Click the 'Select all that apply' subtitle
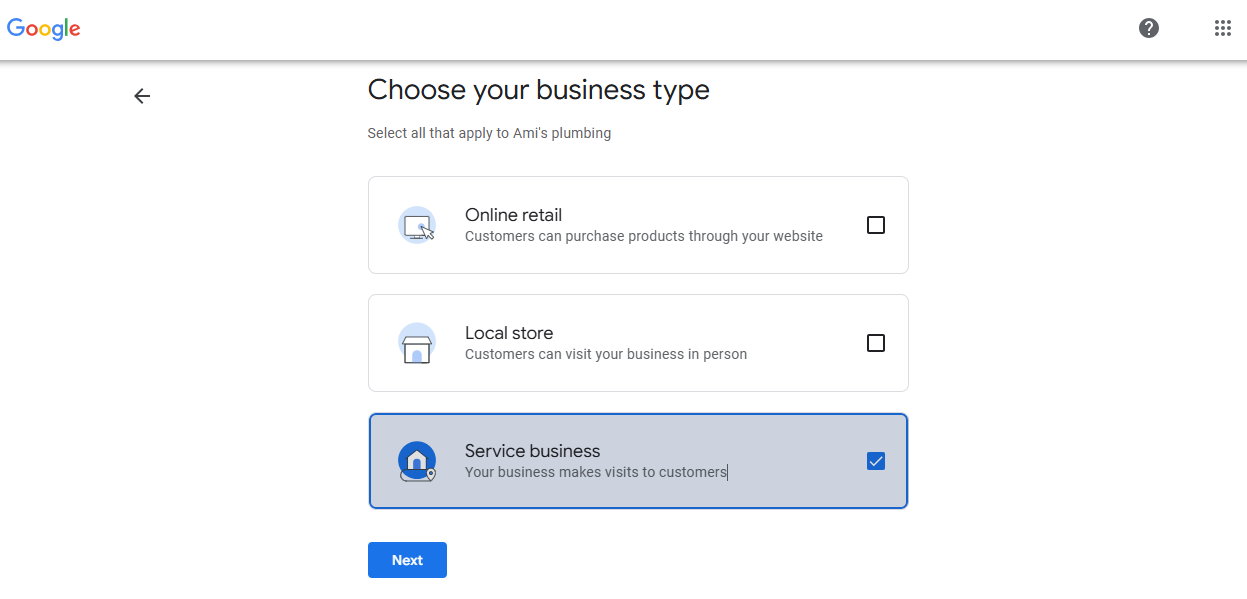1247x599 pixels. (x=489, y=132)
